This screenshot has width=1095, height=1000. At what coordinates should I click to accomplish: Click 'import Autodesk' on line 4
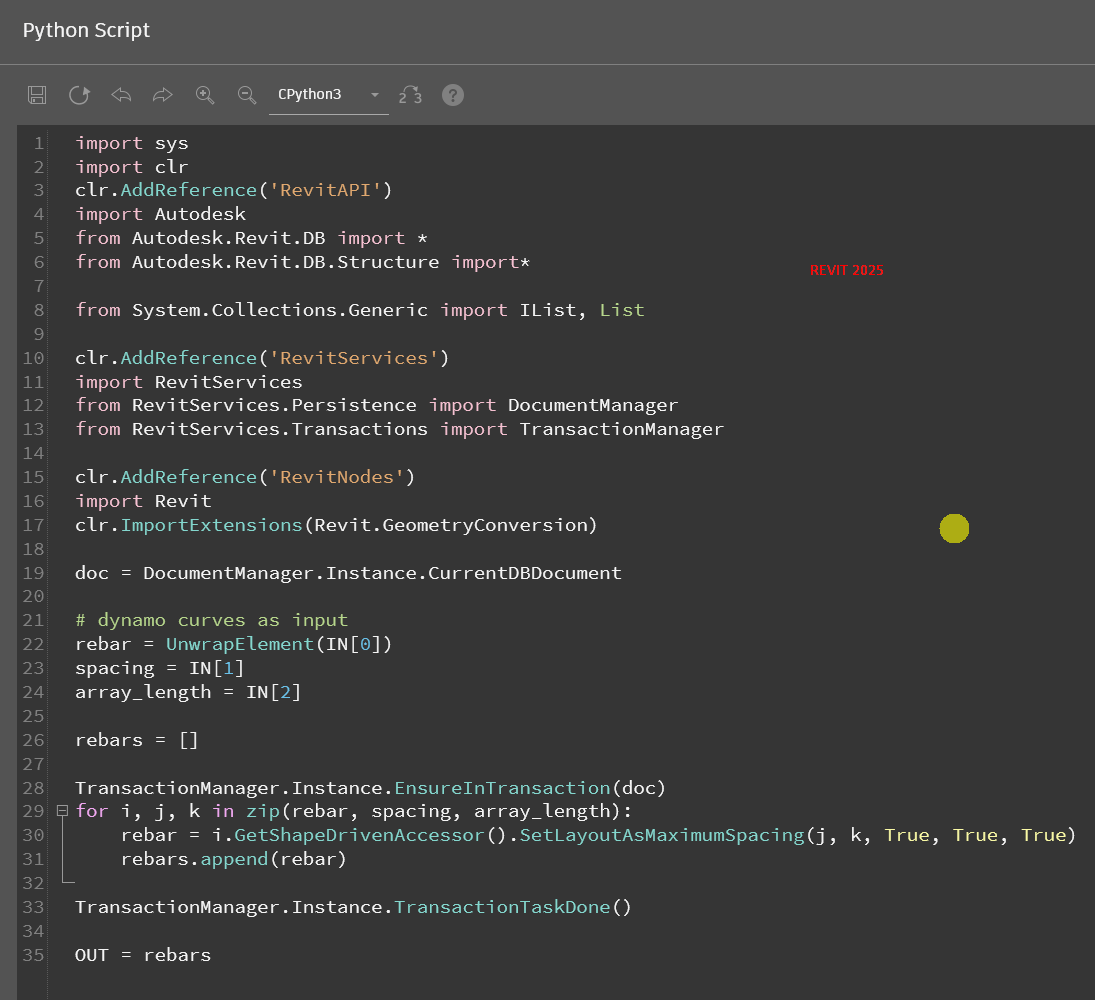coord(161,214)
